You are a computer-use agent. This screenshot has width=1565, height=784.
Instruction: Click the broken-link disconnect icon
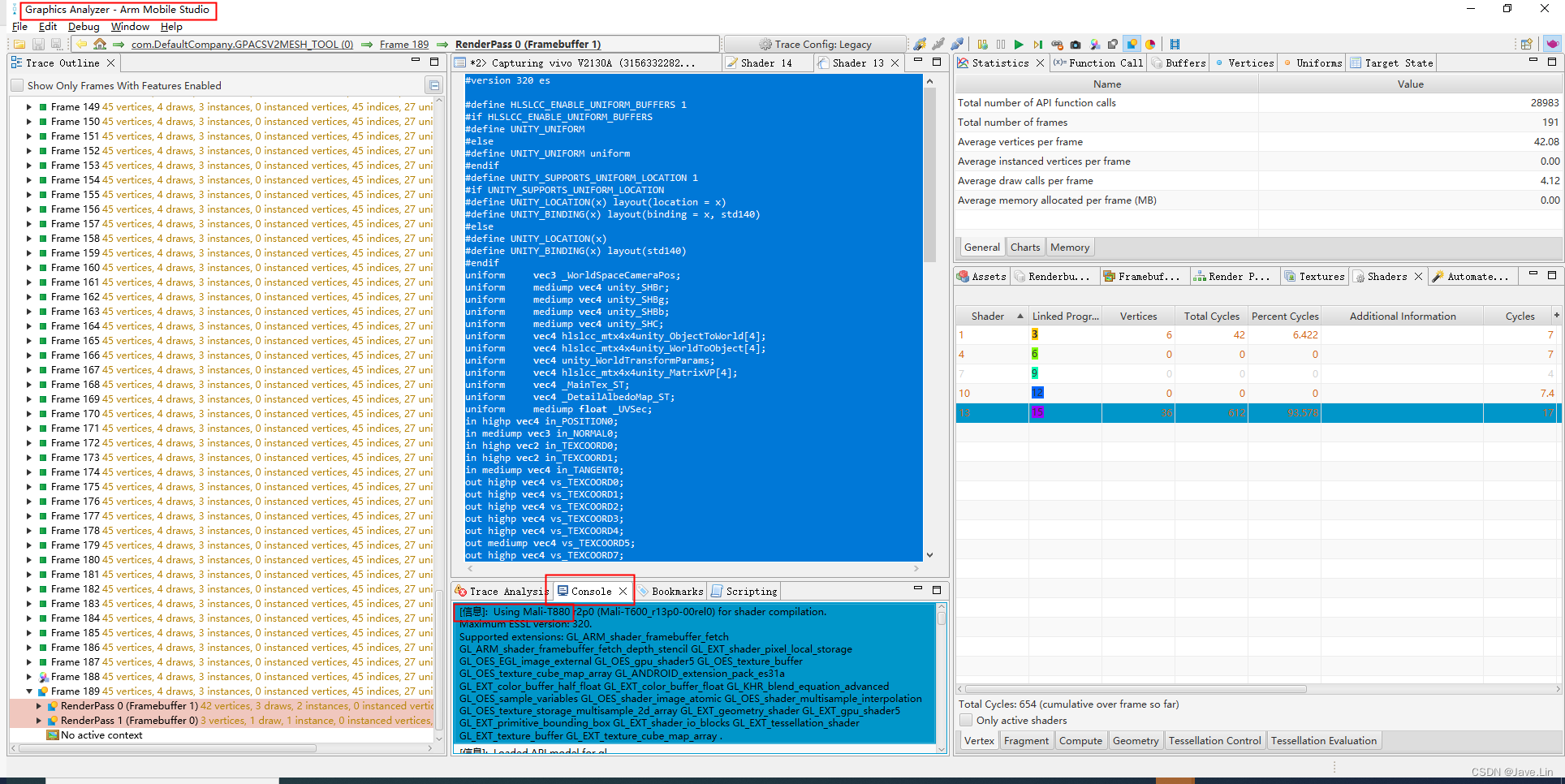point(1057,45)
